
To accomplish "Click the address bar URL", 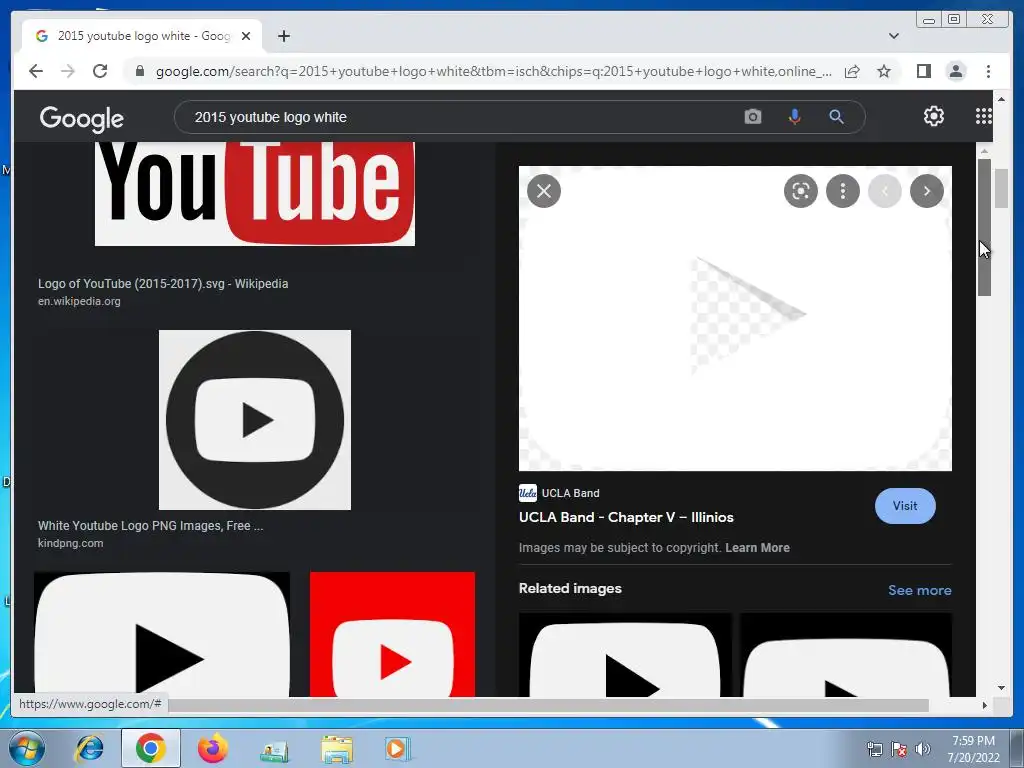I will (493, 71).
